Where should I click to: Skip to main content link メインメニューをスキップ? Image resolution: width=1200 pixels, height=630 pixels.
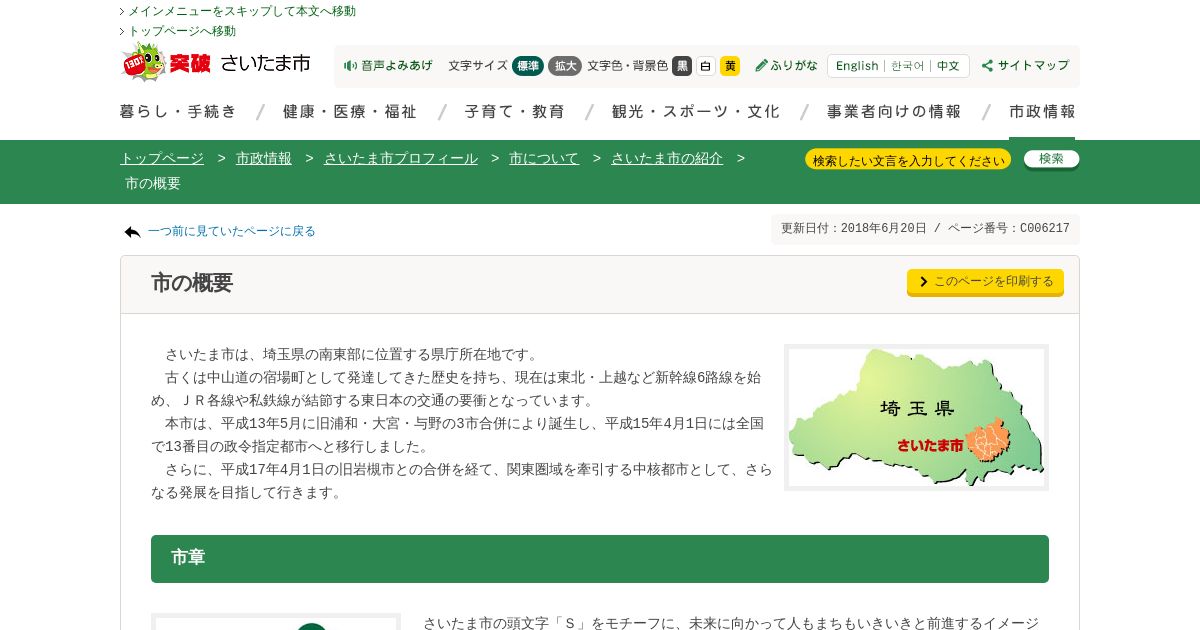coord(242,11)
